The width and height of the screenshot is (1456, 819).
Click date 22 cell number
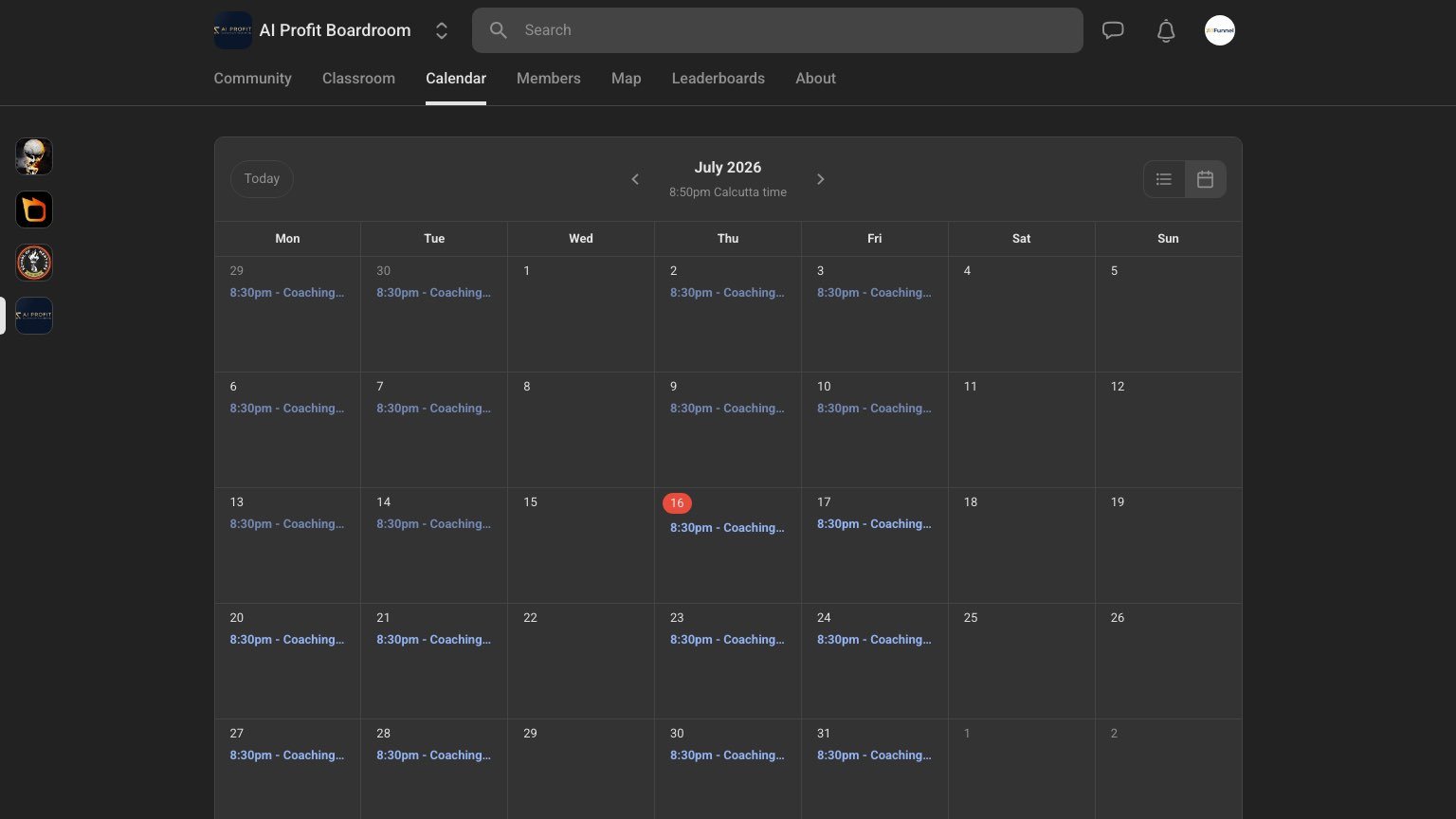point(530,618)
